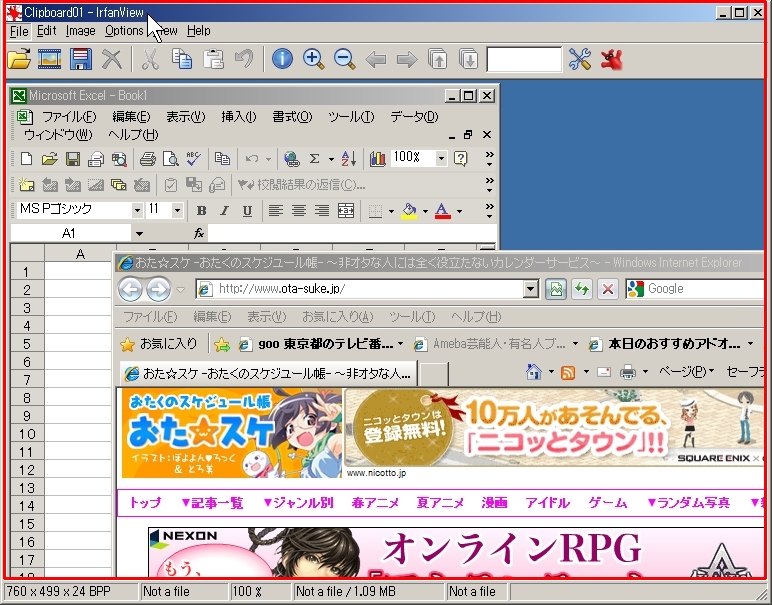Click the IrfanView Copy icon
Screen dimensions: 772x605
tap(182, 59)
